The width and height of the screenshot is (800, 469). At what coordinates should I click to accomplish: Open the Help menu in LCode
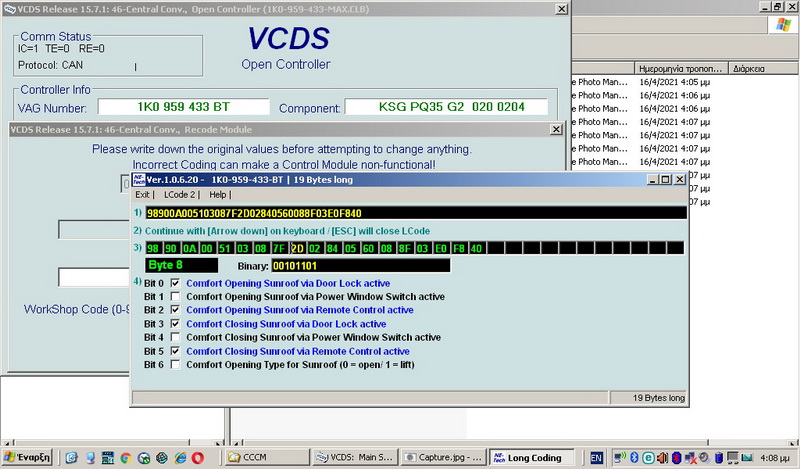pos(217,194)
